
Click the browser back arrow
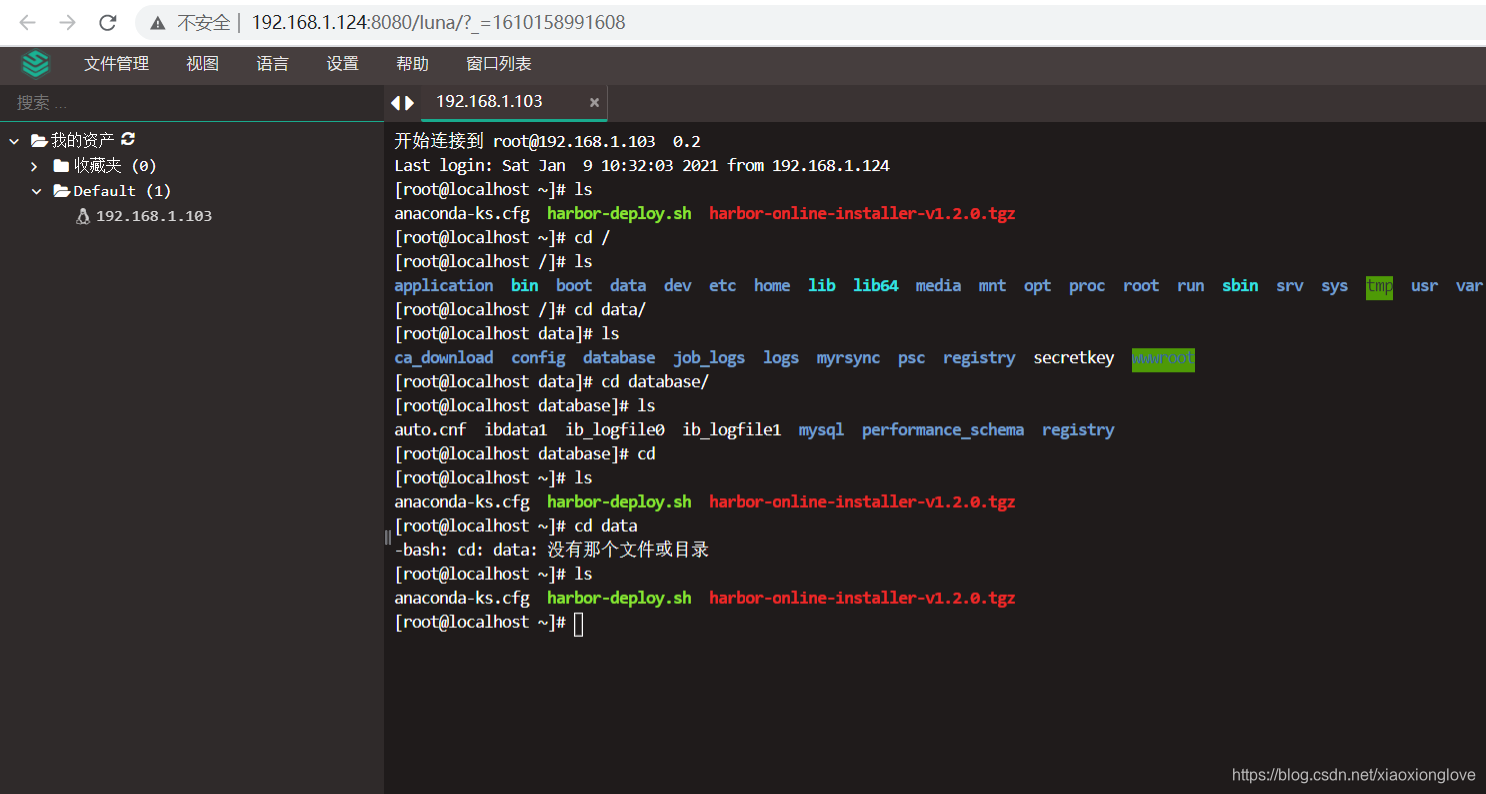point(27,22)
